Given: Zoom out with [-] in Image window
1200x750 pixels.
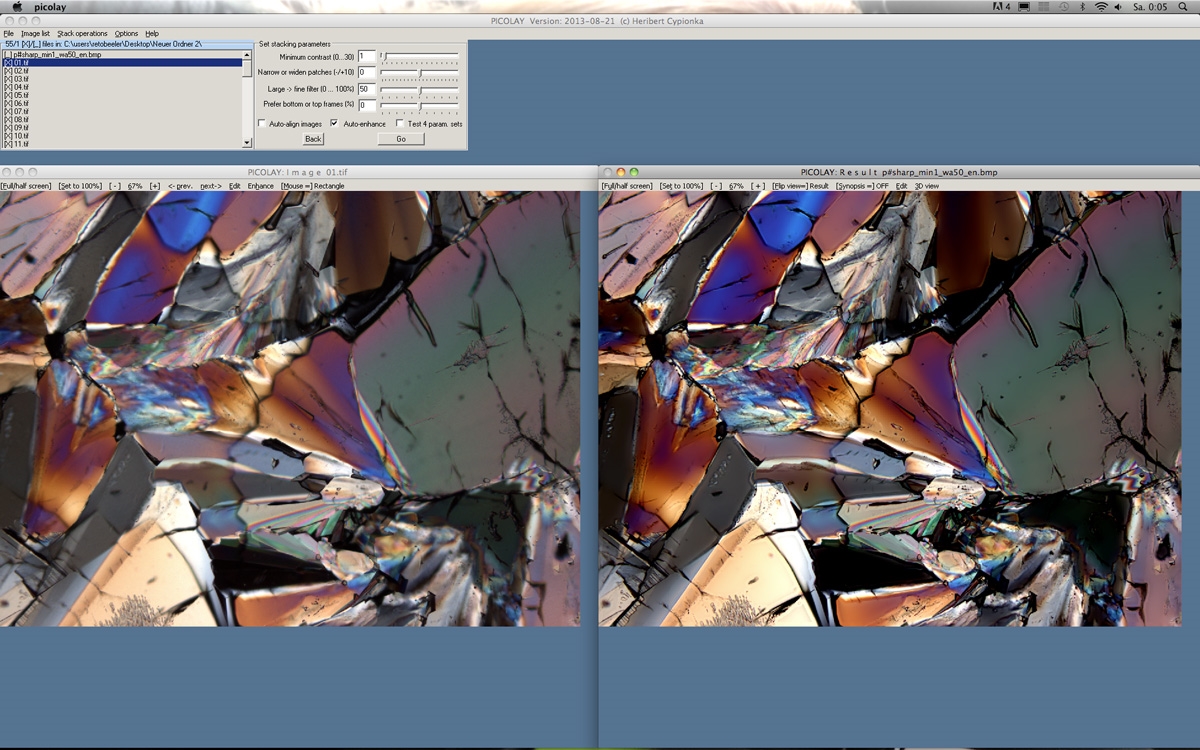Looking at the screenshot, I should click(x=115, y=186).
